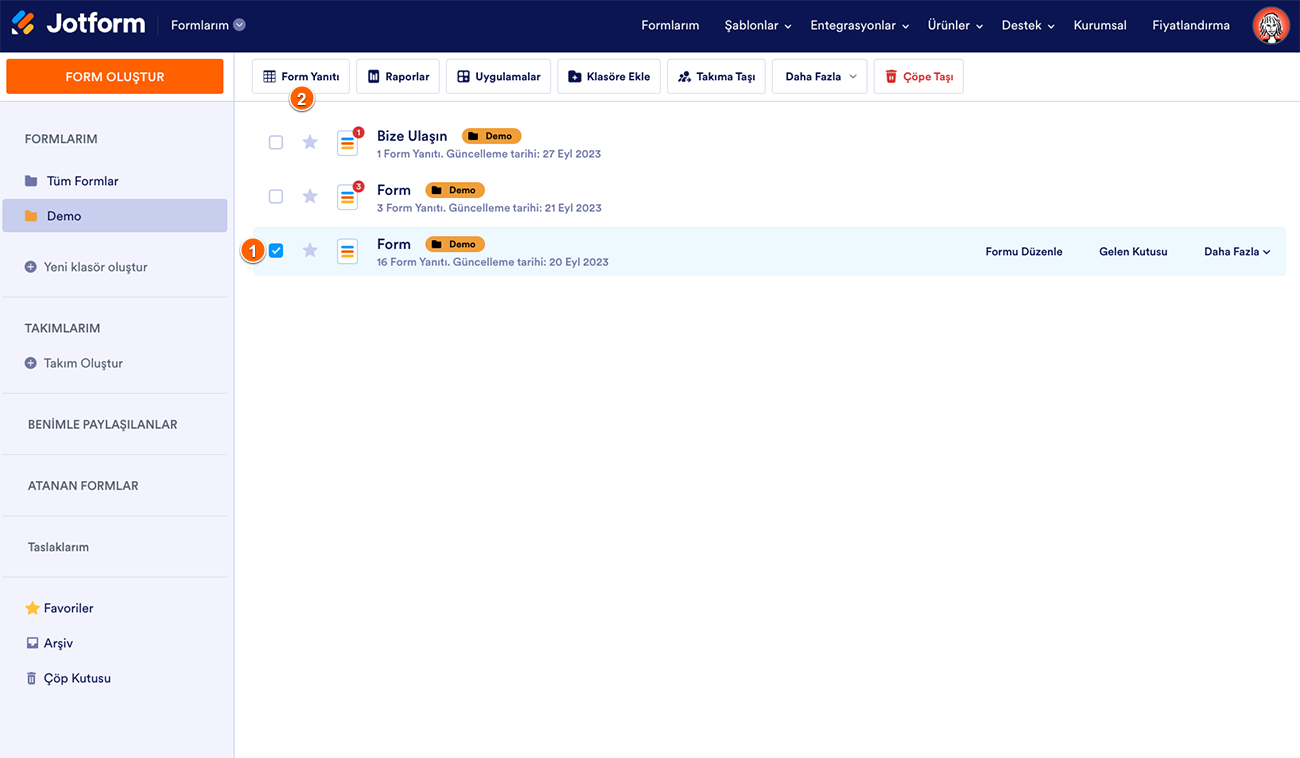Star the Form with 3 Form Yanıtı
This screenshot has height=758, width=1300.
pos(310,196)
